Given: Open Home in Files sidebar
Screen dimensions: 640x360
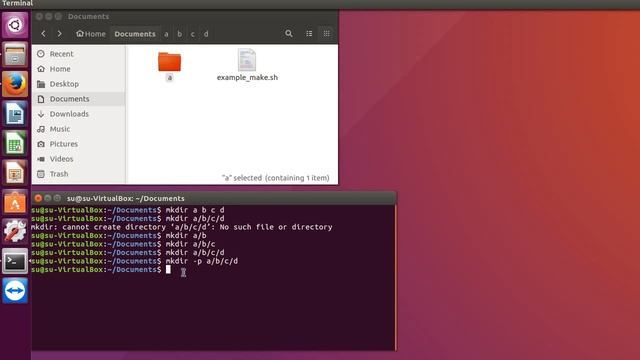Looking at the screenshot, I should (79, 69).
